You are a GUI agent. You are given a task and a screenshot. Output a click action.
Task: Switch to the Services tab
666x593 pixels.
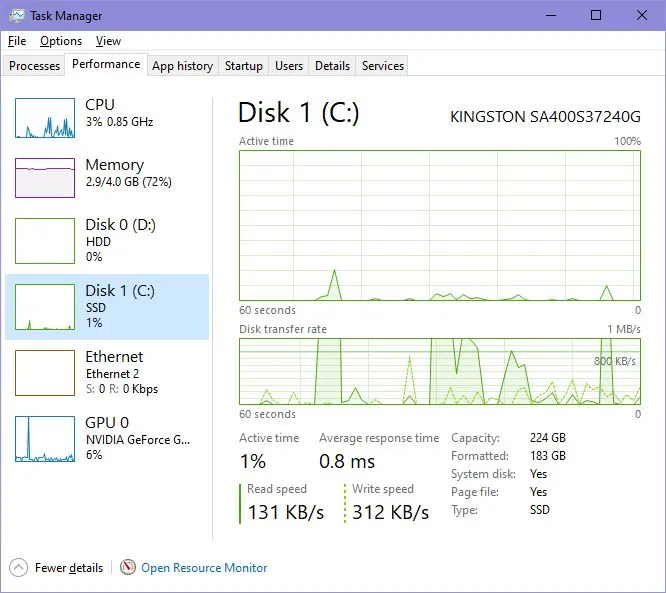383,66
